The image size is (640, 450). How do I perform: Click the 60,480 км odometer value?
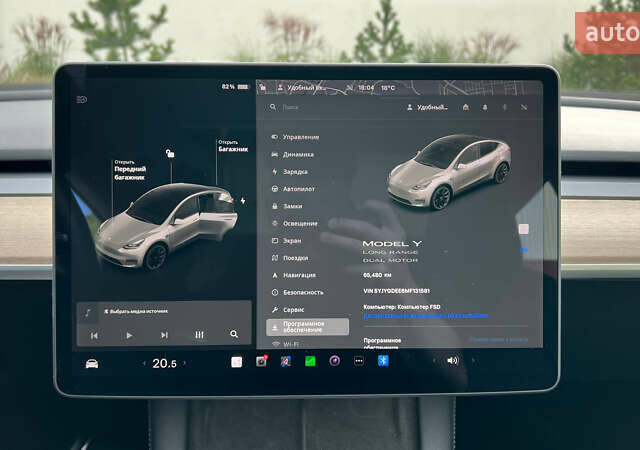point(377,275)
